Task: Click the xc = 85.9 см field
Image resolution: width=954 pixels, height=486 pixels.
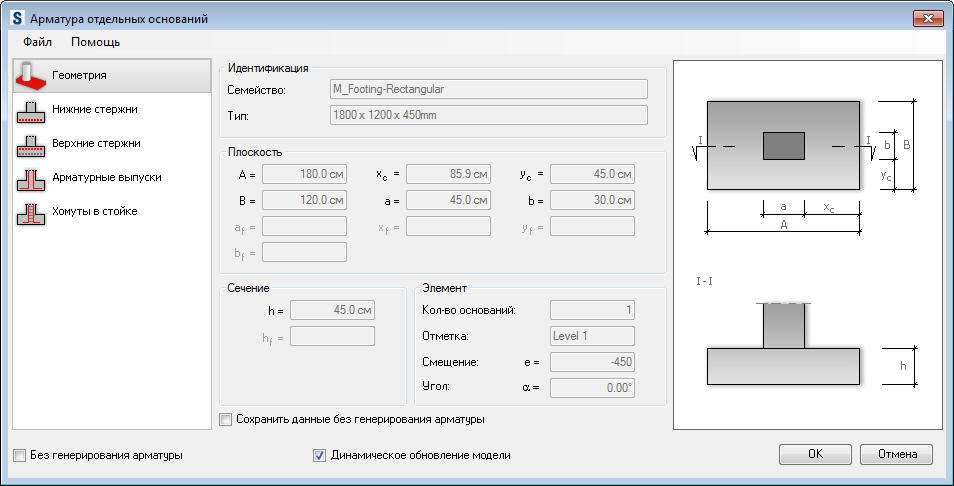Action: pyautogui.click(x=448, y=174)
